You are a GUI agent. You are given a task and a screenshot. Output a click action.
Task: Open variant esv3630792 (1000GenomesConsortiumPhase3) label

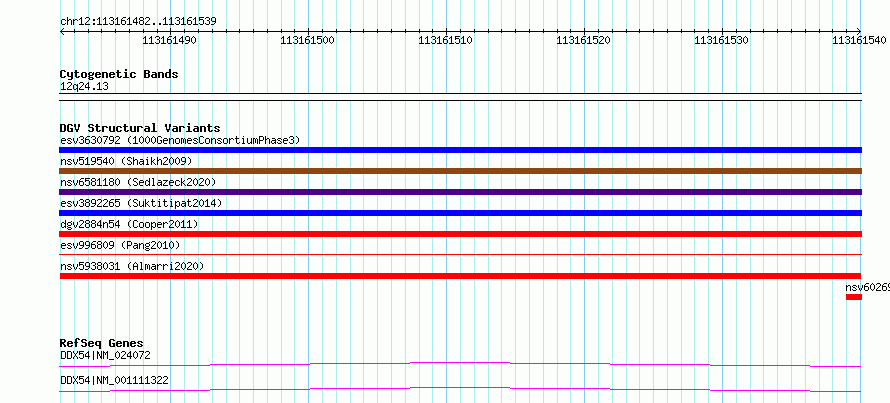click(x=180, y=140)
